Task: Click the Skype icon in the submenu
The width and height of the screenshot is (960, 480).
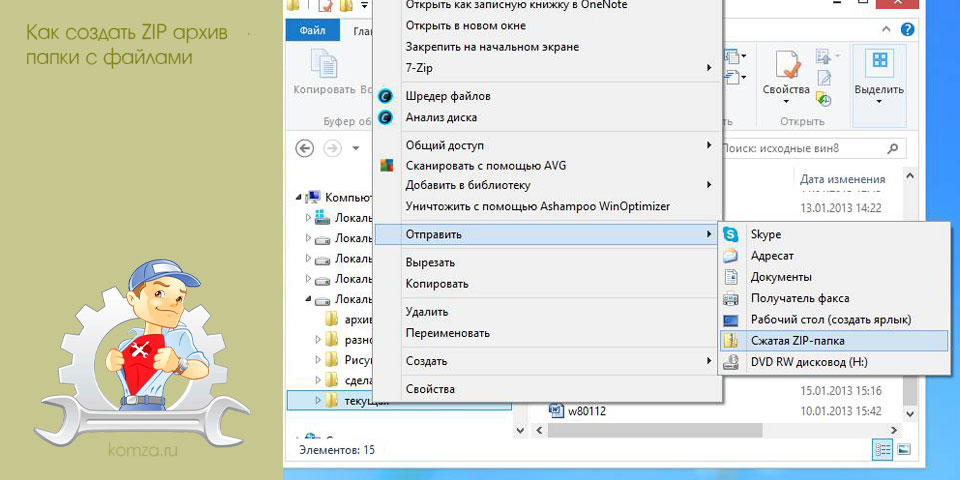Action: pyautogui.click(x=730, y=234)
